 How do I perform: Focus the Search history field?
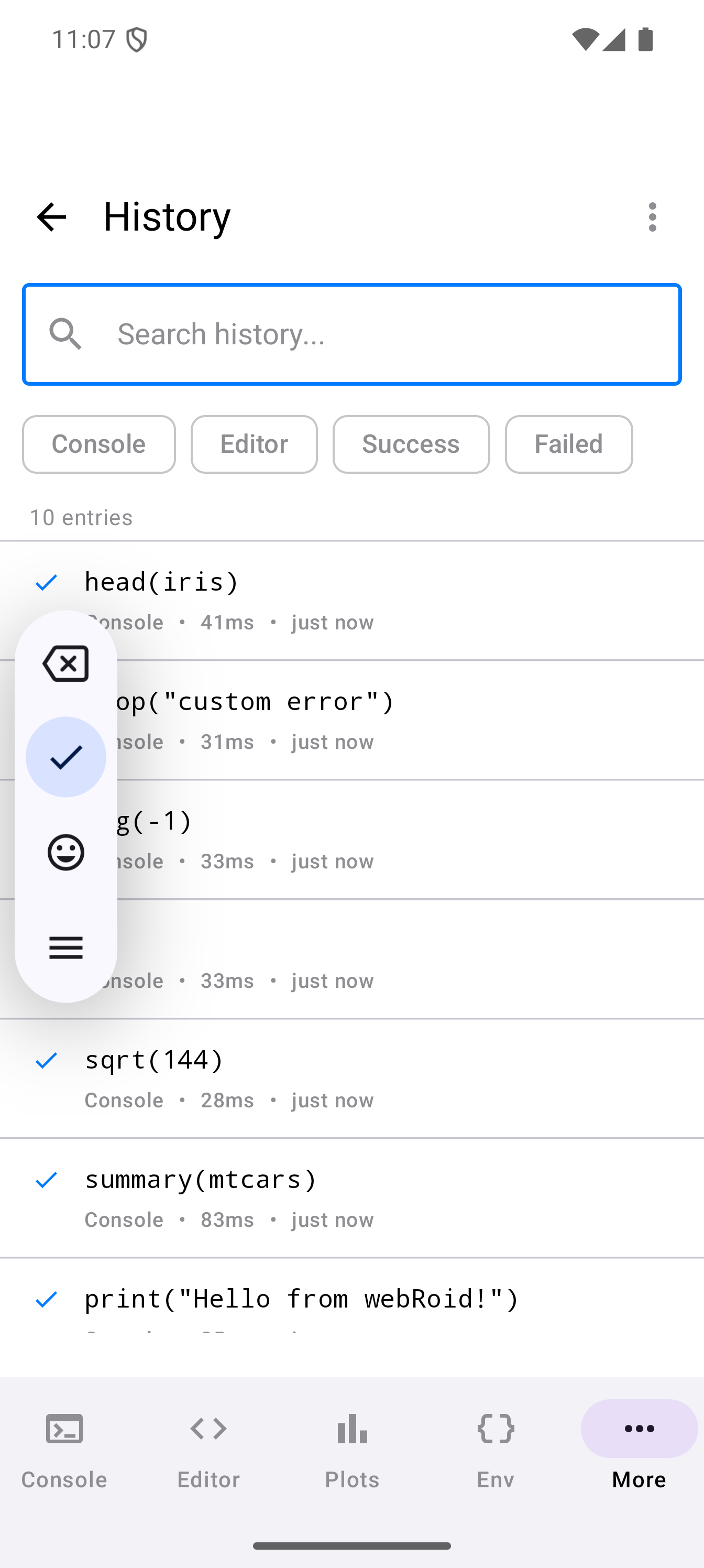coord(389,334)
